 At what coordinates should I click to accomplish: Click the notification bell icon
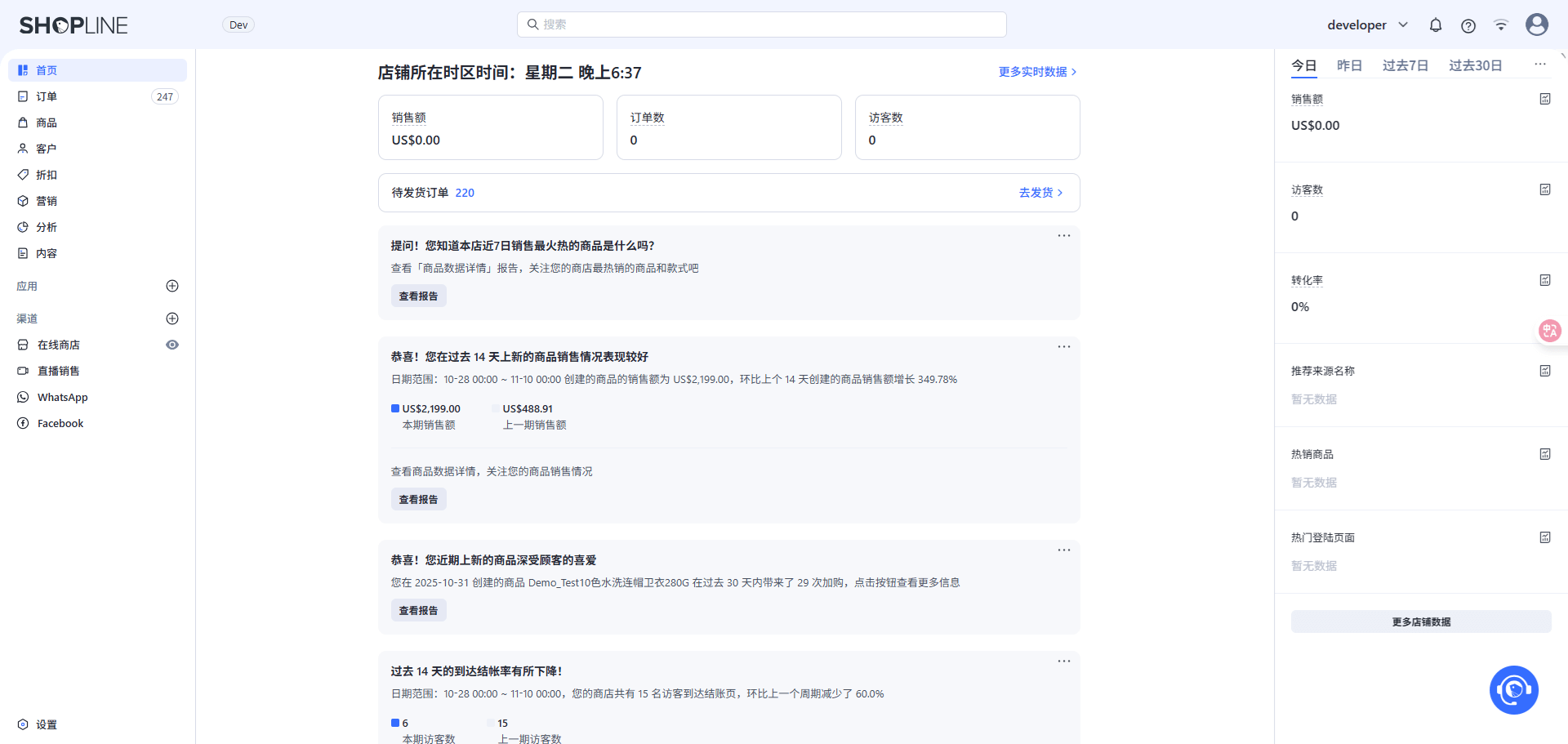1435,25
